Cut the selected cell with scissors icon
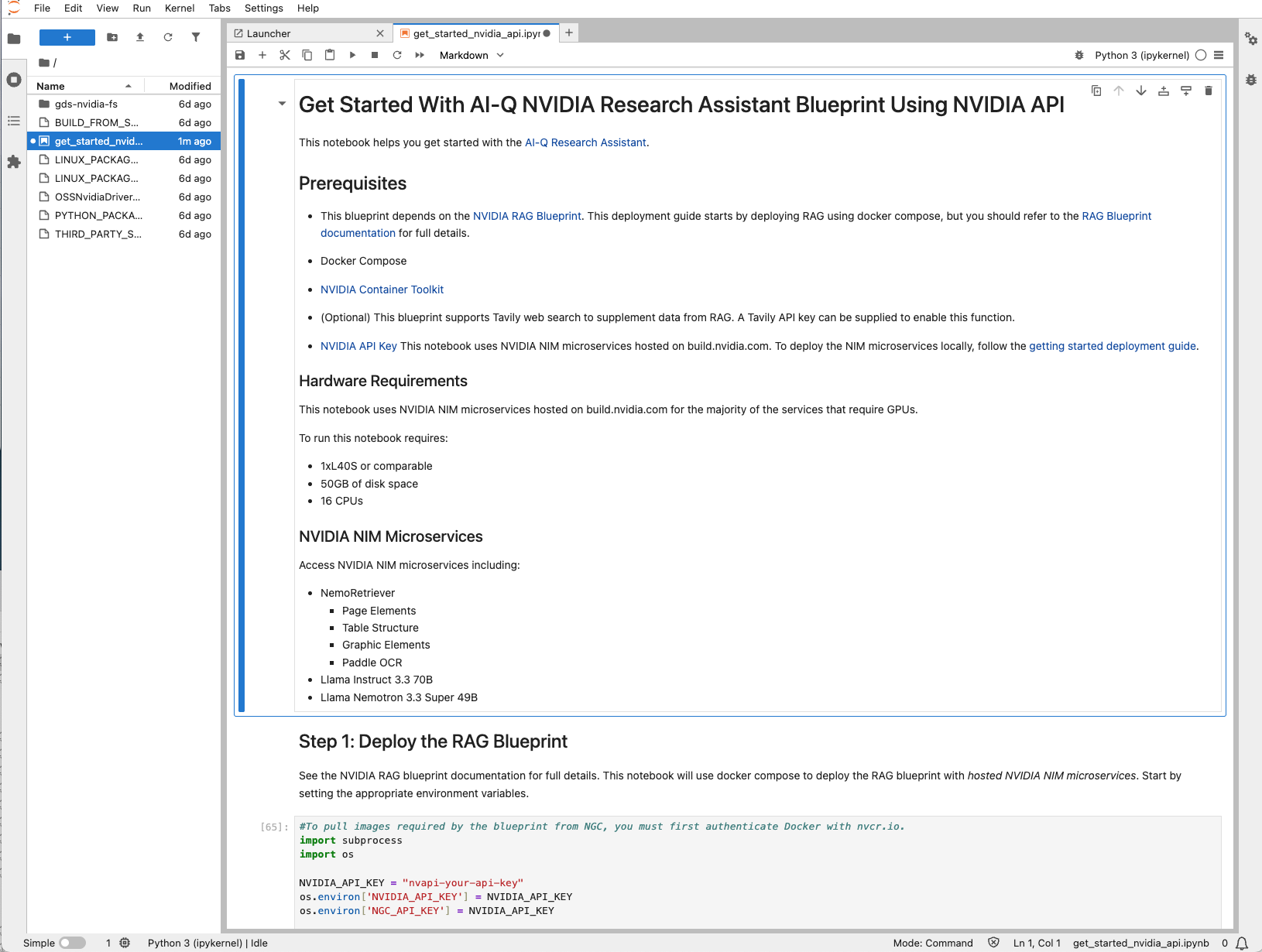Viewport: 1262px width, 952px height. [285, 55]
